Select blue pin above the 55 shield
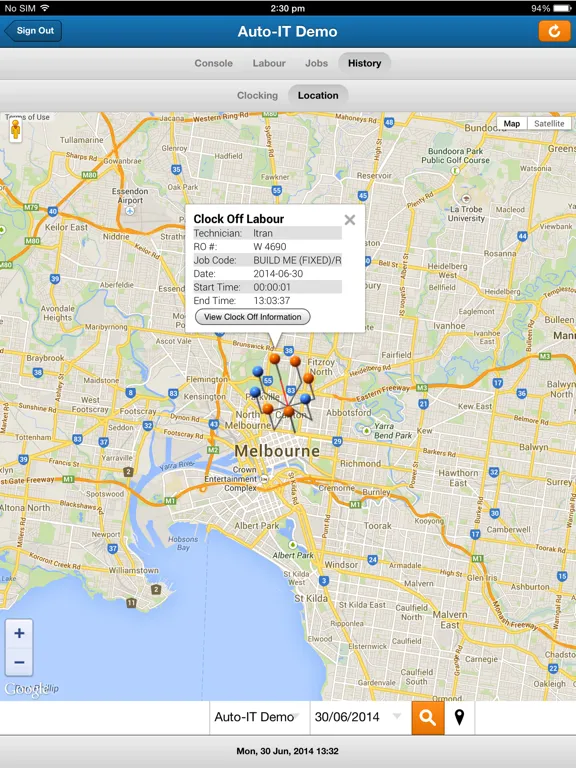 (258, 372)
